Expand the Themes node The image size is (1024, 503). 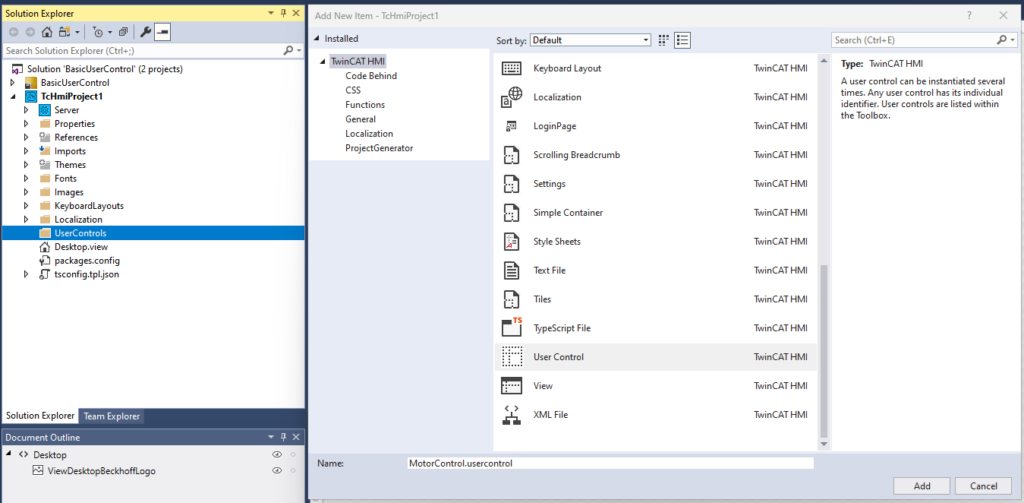(x=26, y=165)
